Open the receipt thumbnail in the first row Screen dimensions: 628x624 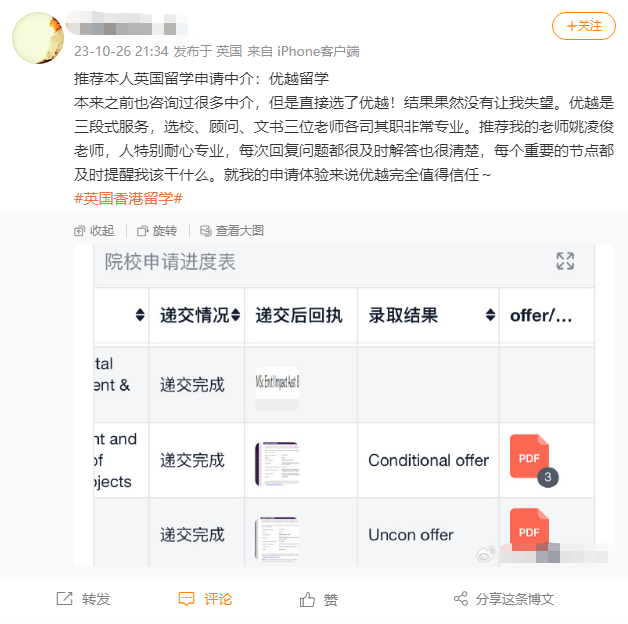[x=277, y=388]
